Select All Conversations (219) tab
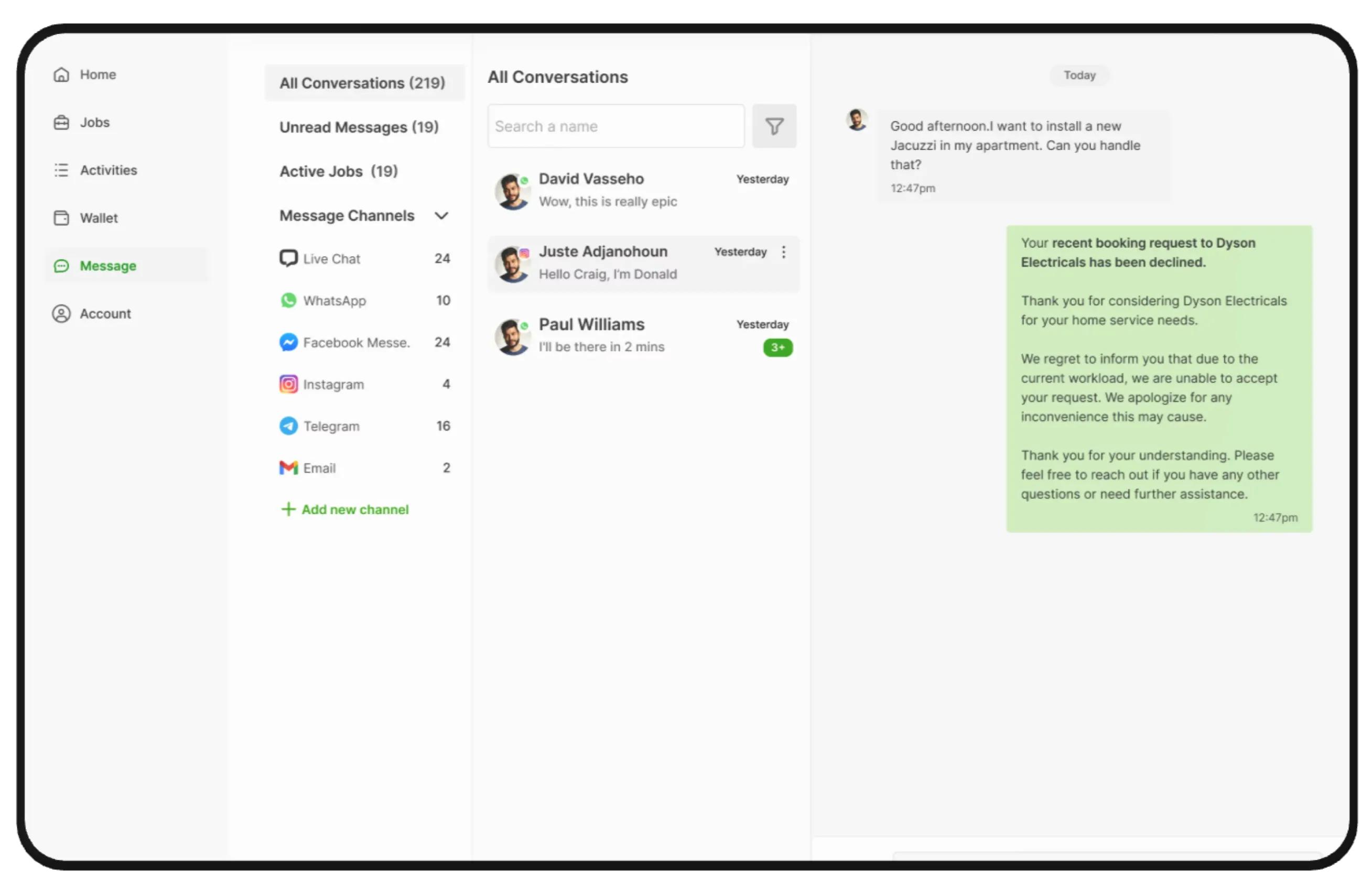This screenshot has height=894, width=1372. pos(362,83)
